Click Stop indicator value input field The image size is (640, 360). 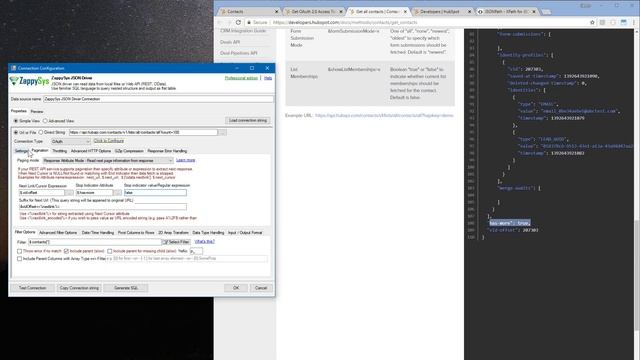coord(155,192)
